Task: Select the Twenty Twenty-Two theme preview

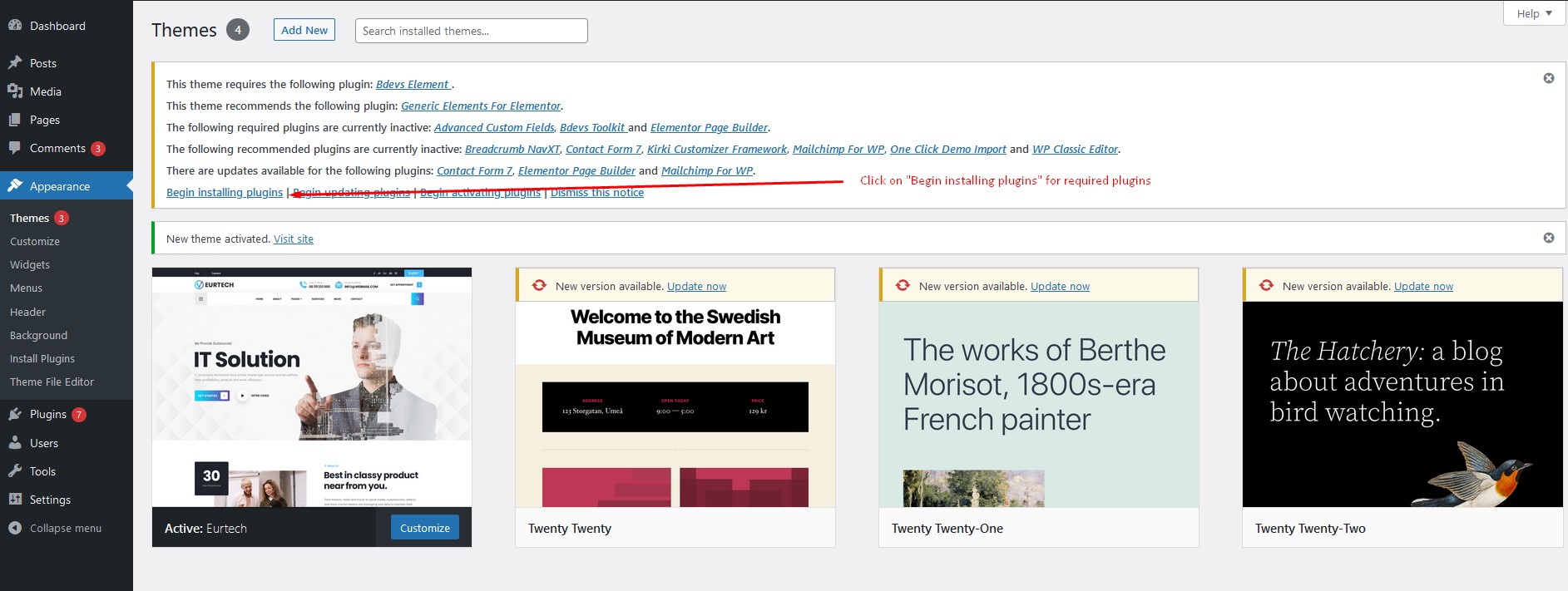Action: [x=1402, y=404]
